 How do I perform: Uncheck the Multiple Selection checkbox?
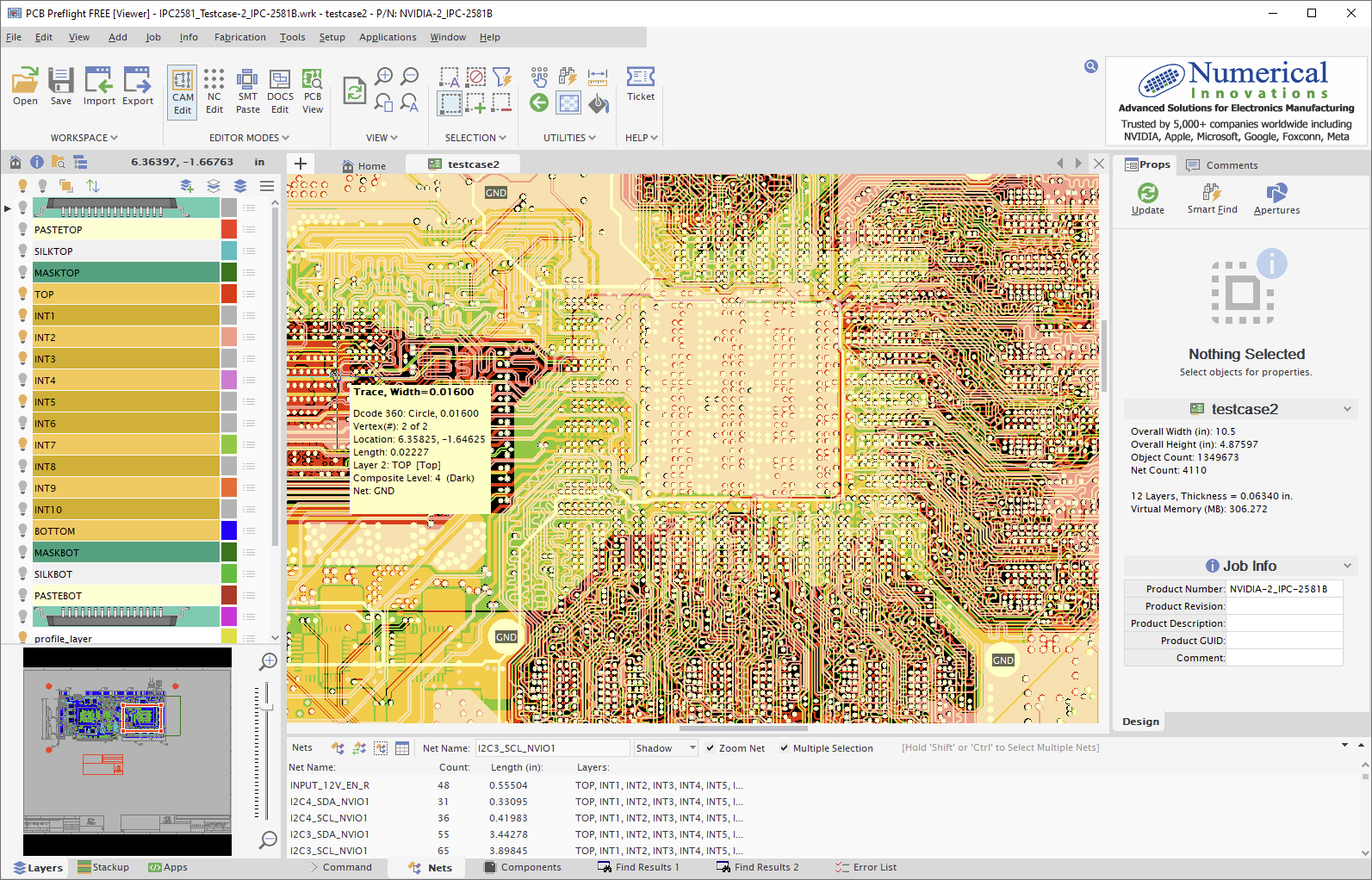click(785, 748)
